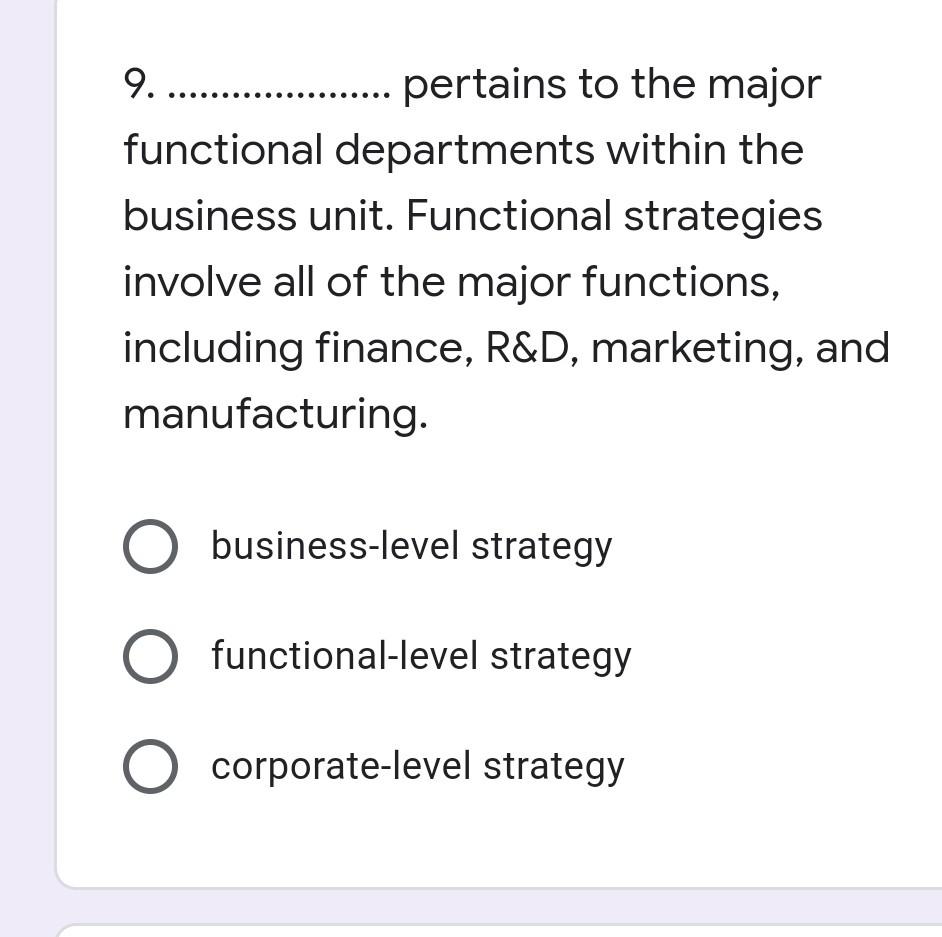Select the corporate-level strategy radio button

pos(150,766)
